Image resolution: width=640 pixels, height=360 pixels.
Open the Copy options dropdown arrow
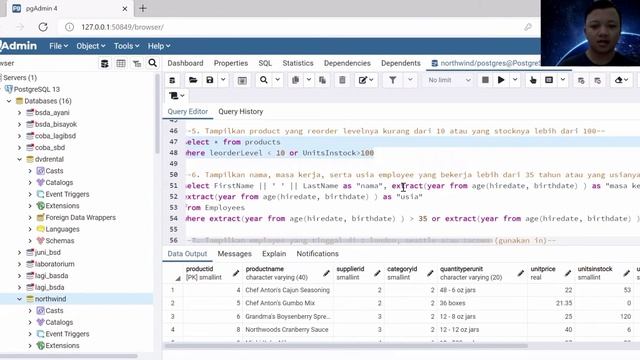pyautogui.click(x=309, y=80)
